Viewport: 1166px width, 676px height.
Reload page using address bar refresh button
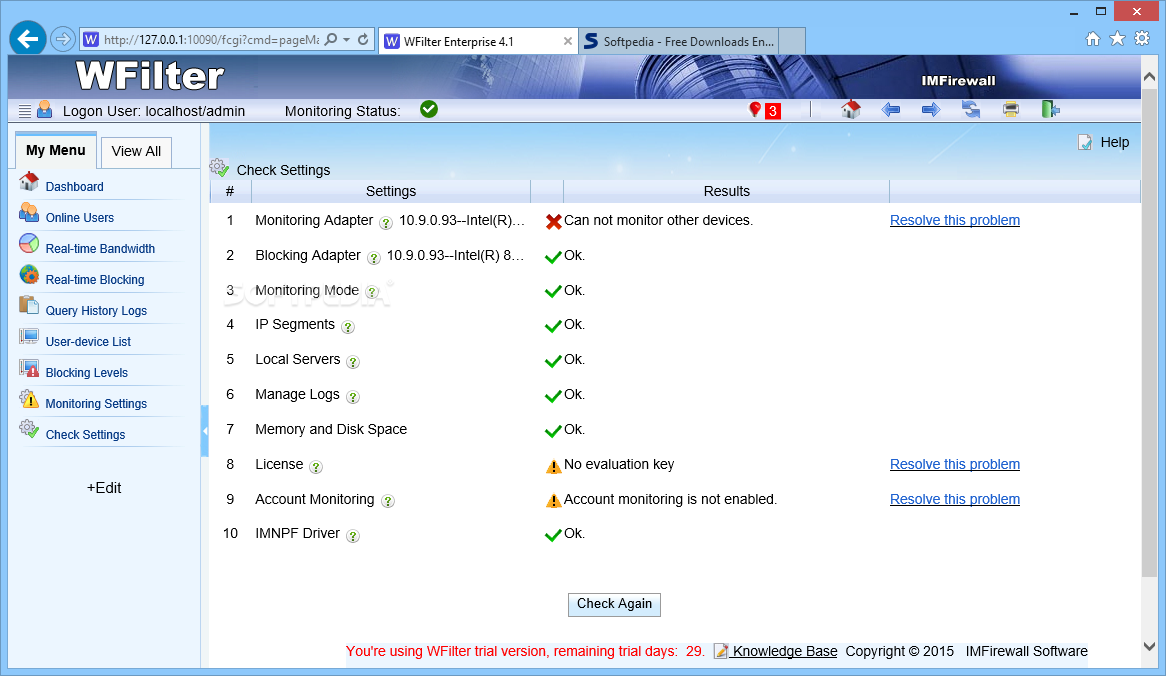pyautogui.click(x=363, y=39)
